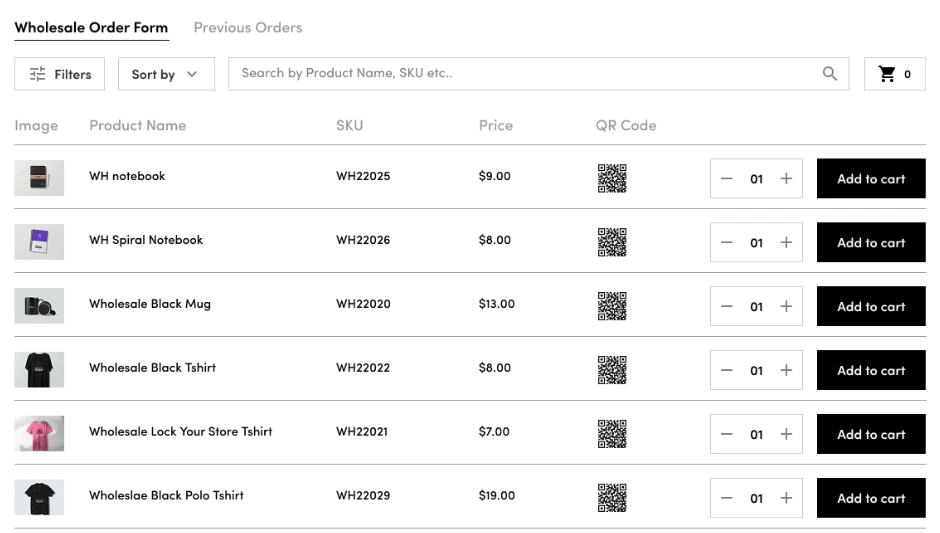Click the product search input field

(538, 74)
